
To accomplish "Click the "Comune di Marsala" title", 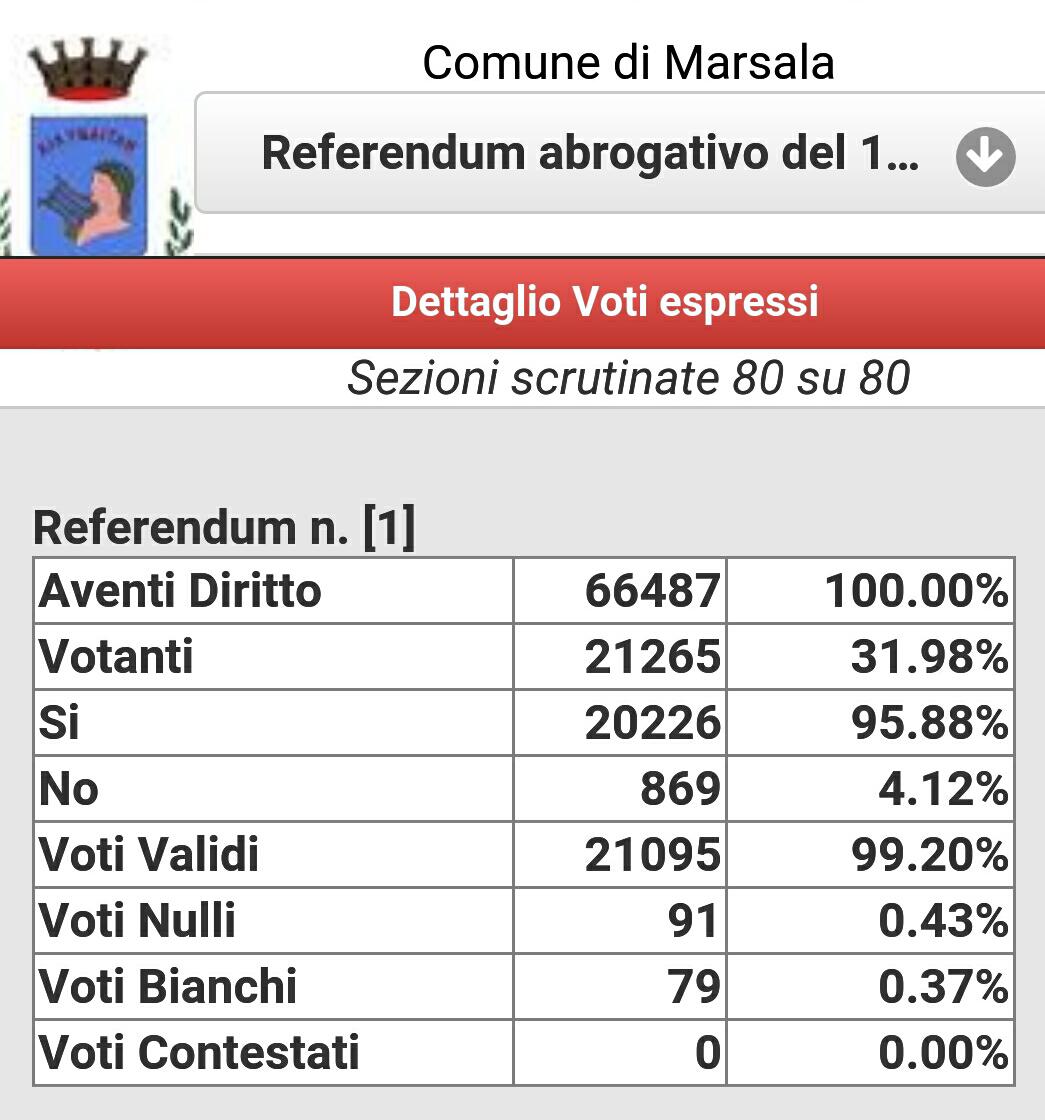I will click(628, 63).
